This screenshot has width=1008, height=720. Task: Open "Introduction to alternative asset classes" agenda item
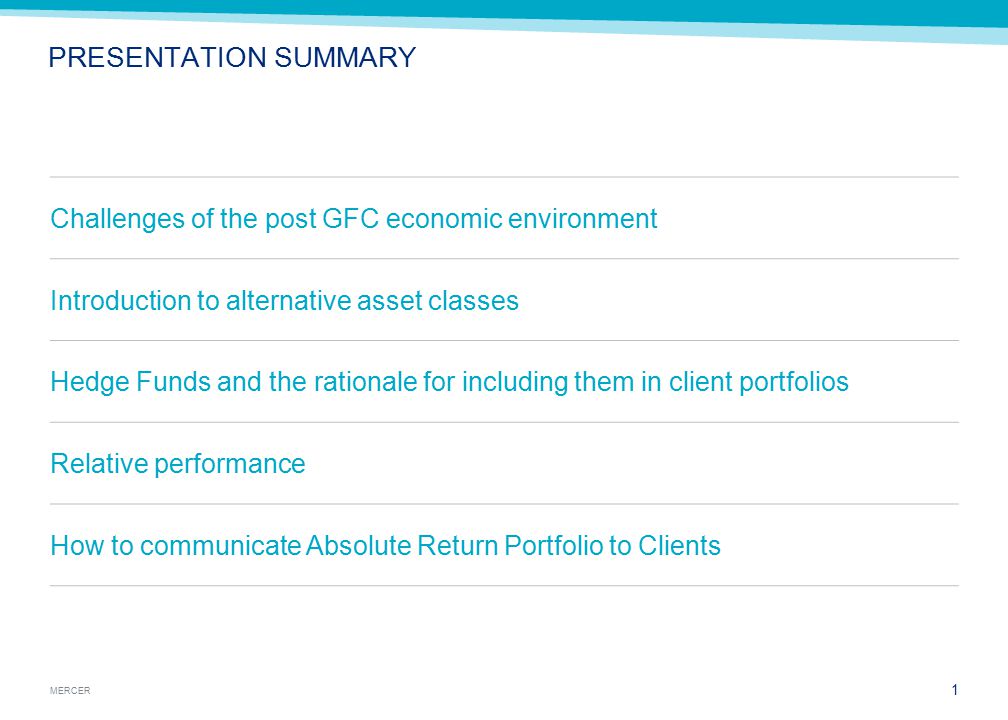(284, 301)
